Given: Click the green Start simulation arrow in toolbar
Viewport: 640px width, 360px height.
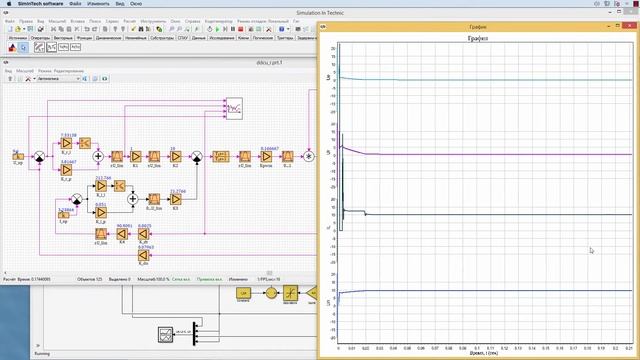Looking at the screenshot, I should pyautogui.click(x=218, y=29).
